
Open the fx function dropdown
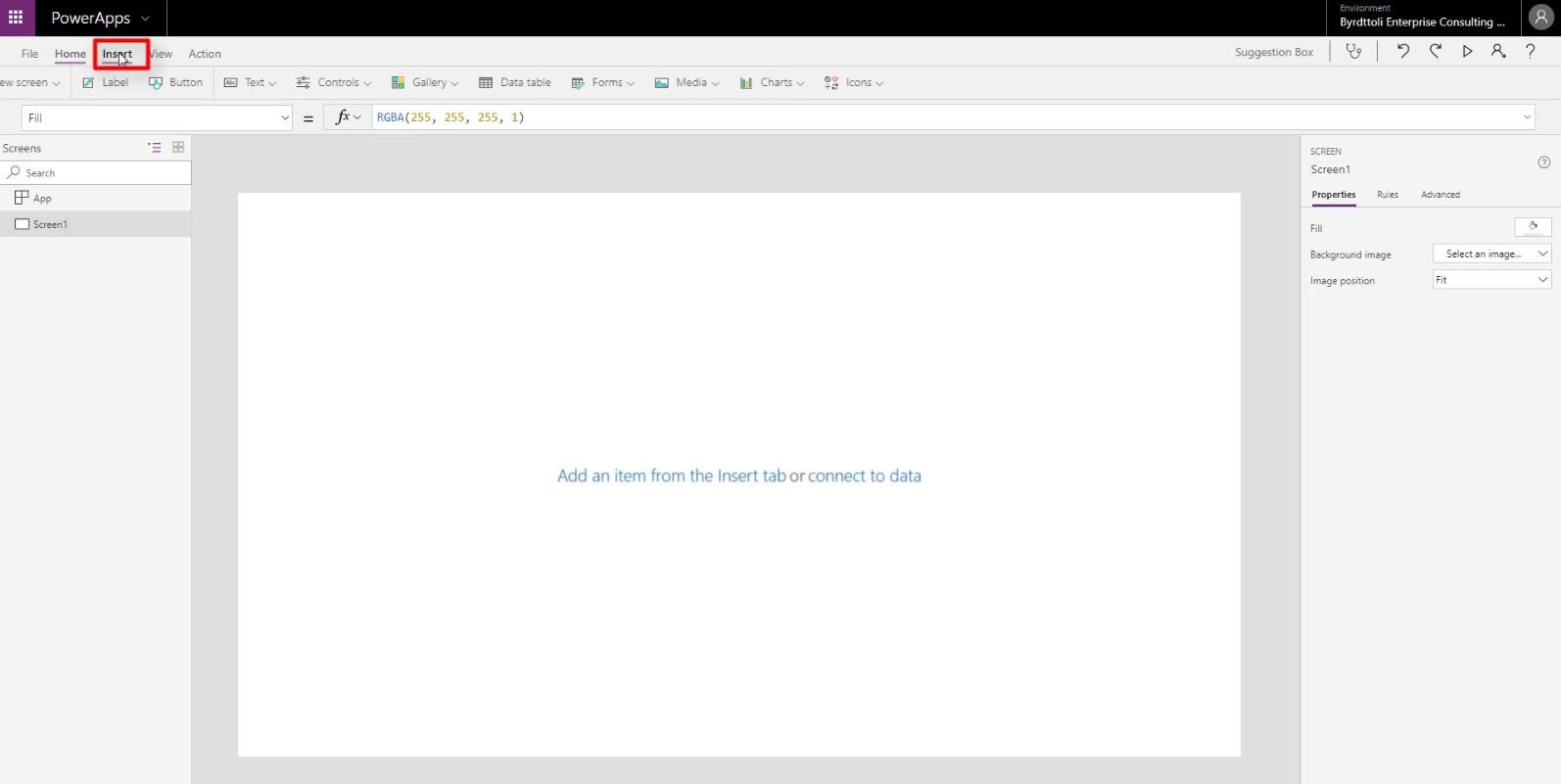coord(348,117)
